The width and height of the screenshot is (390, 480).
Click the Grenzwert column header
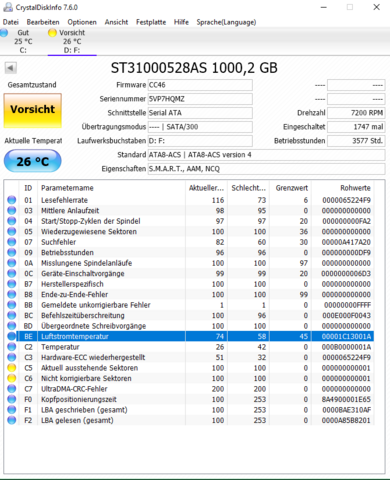coord(290,188)
